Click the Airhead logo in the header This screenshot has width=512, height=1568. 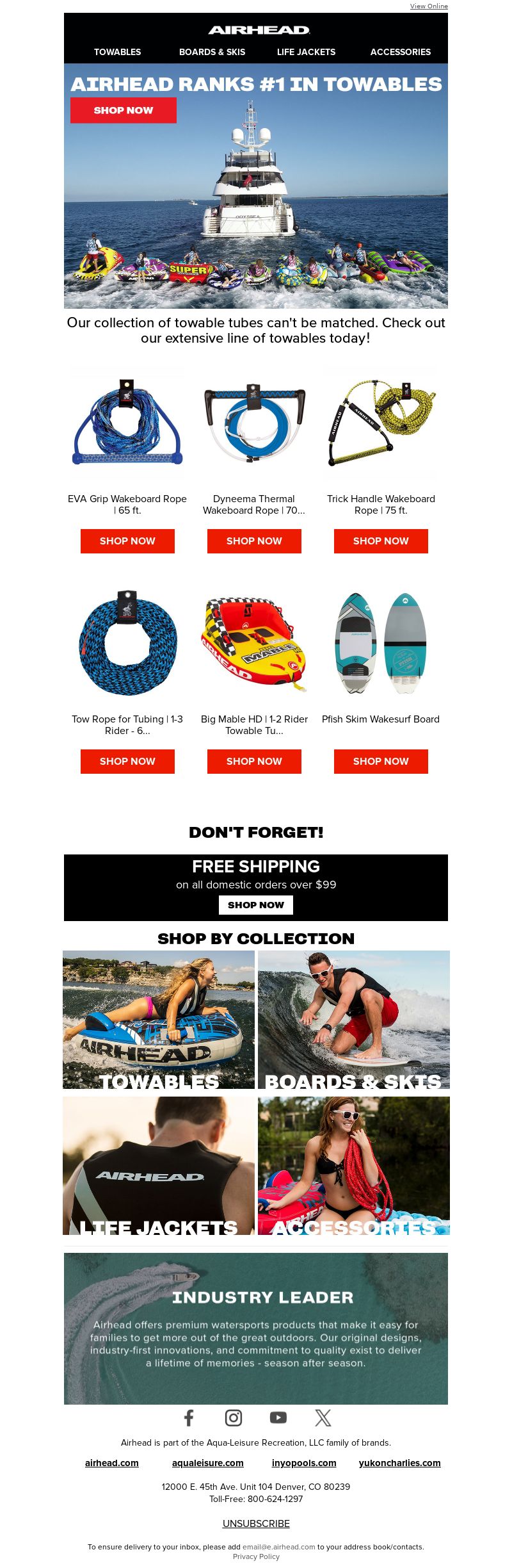click(259, 30)
